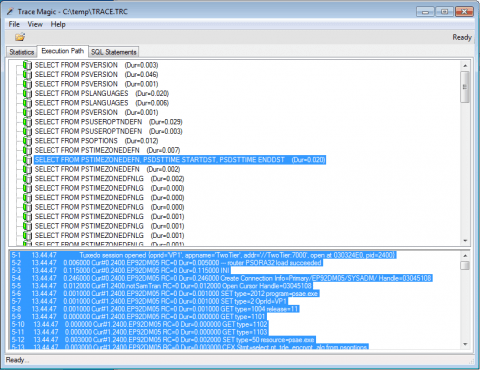Click database icon of PSOPTIONS Dur=0.012 row
Screen dimensions: 480x370
pyautogui.click(x=27, y=141)
